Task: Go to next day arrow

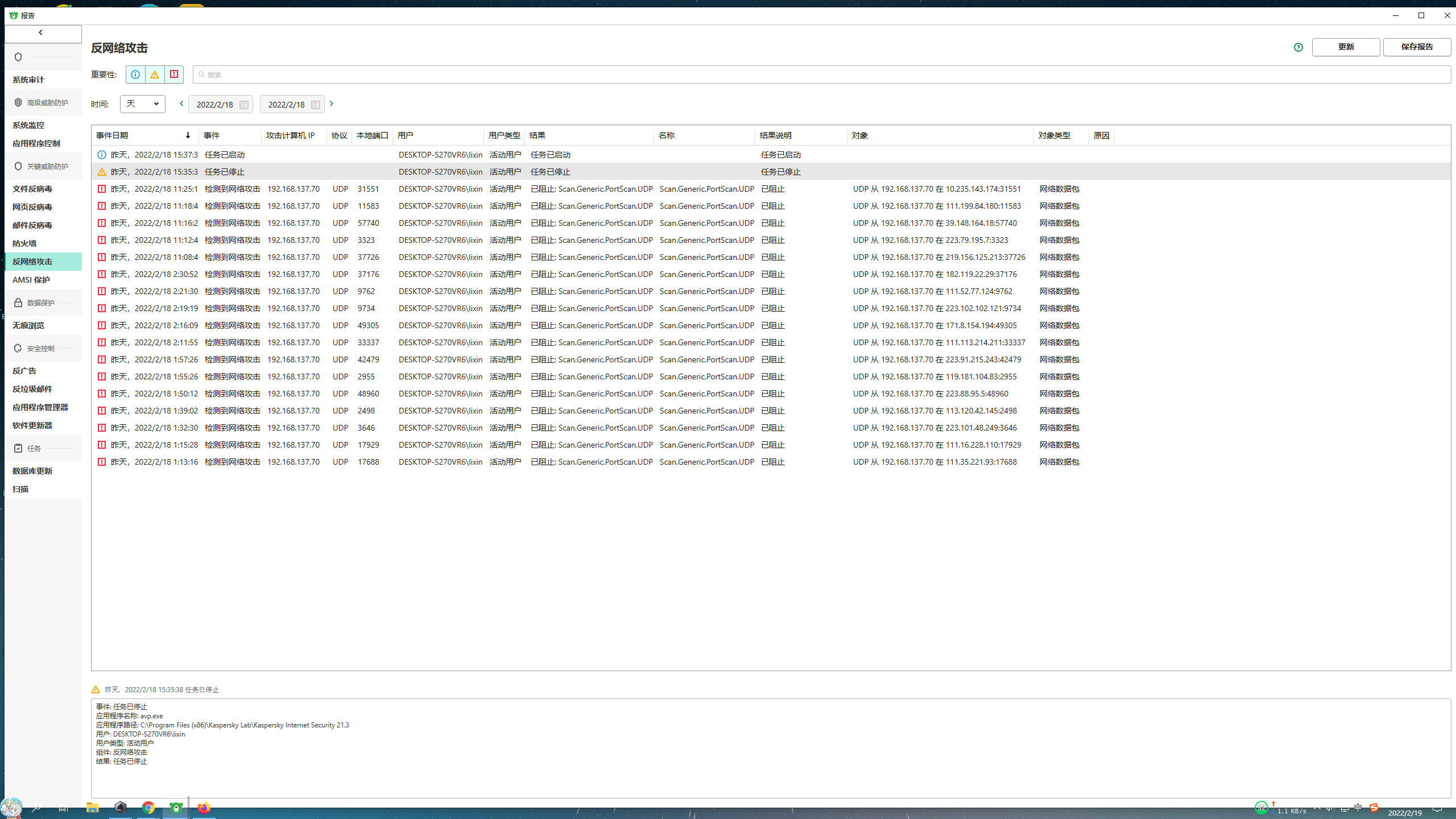Action: click(x=332, y=104)
